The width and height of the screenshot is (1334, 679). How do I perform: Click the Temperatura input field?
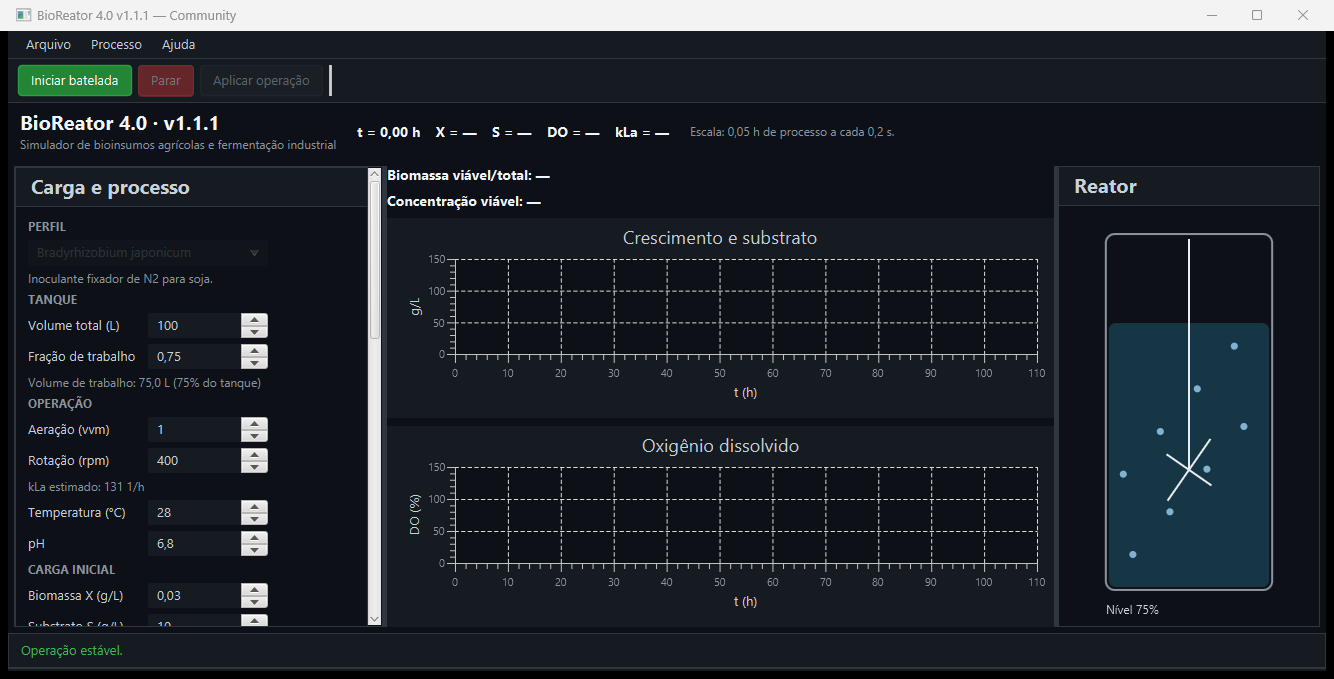(x=195, y=513)
